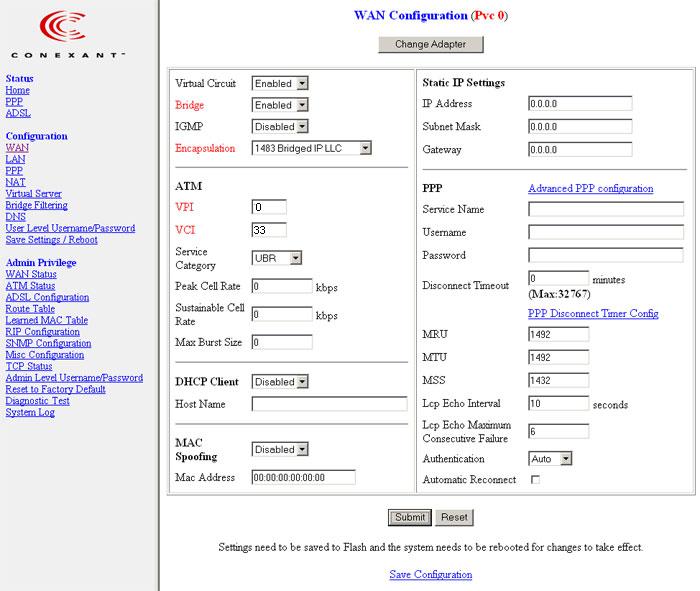
Task: Open PPP under Configuration menu
Action: [14, 171]
